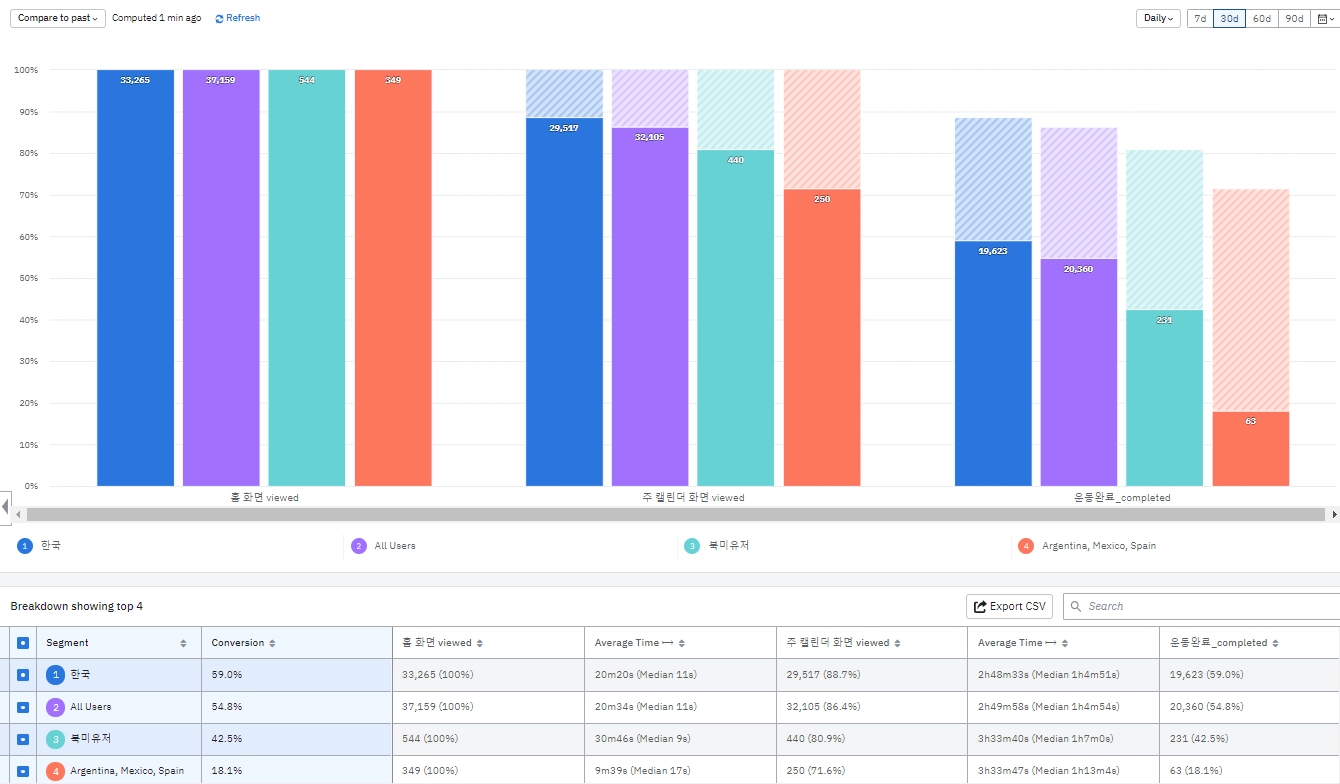Sort by the Conversion column arrows
This screenshot has height=784, width=1340.
click(x=272, y=643)
